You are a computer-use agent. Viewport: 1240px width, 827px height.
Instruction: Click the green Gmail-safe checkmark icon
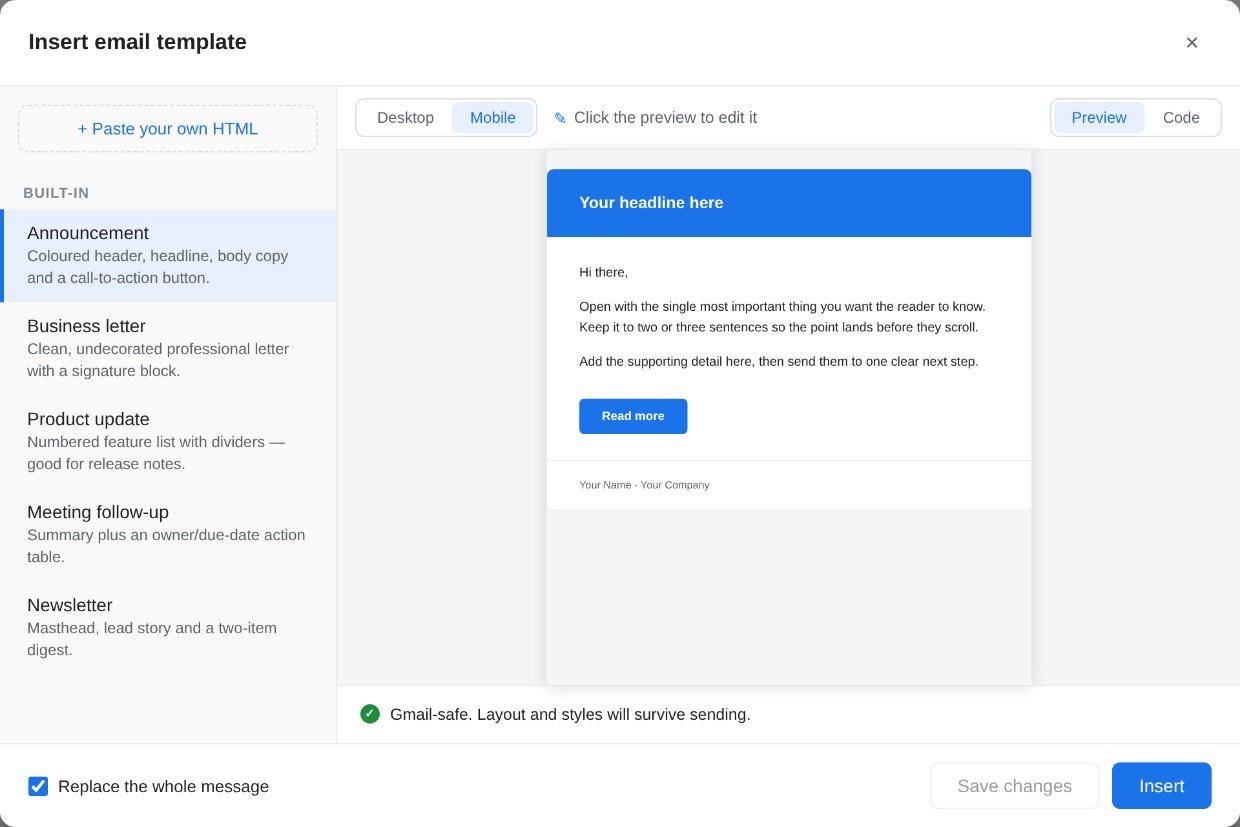pos(370,714)
